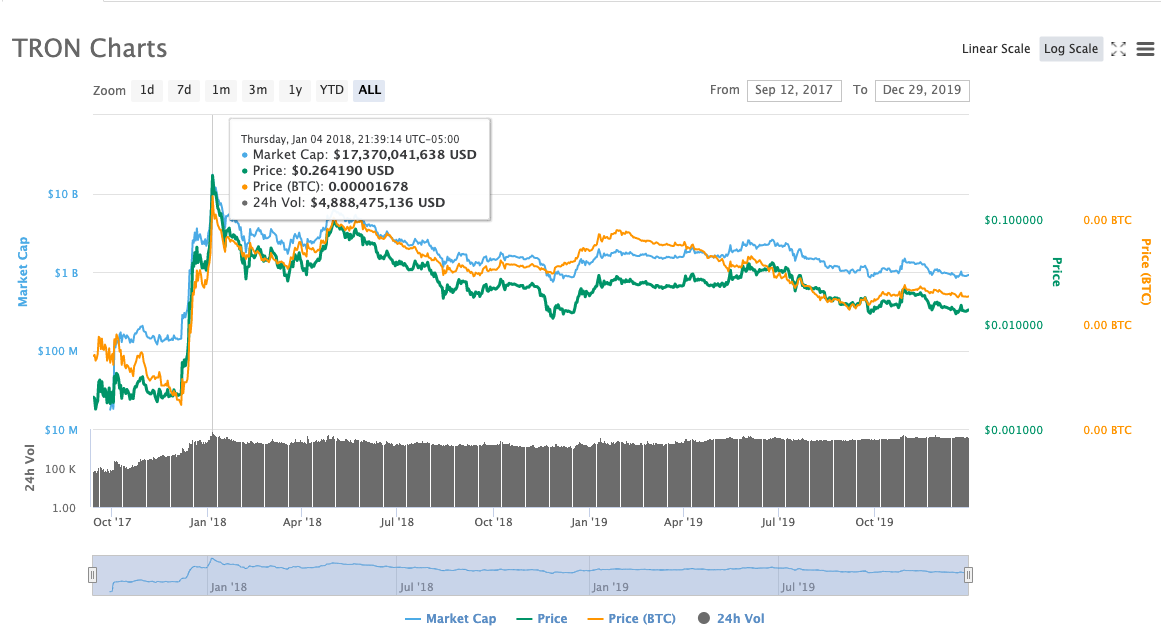Screen dimensions: 1161x627
Task: Click the Oct '17 x-axis label
Action: pyautogui.click(x=113, y=522)
